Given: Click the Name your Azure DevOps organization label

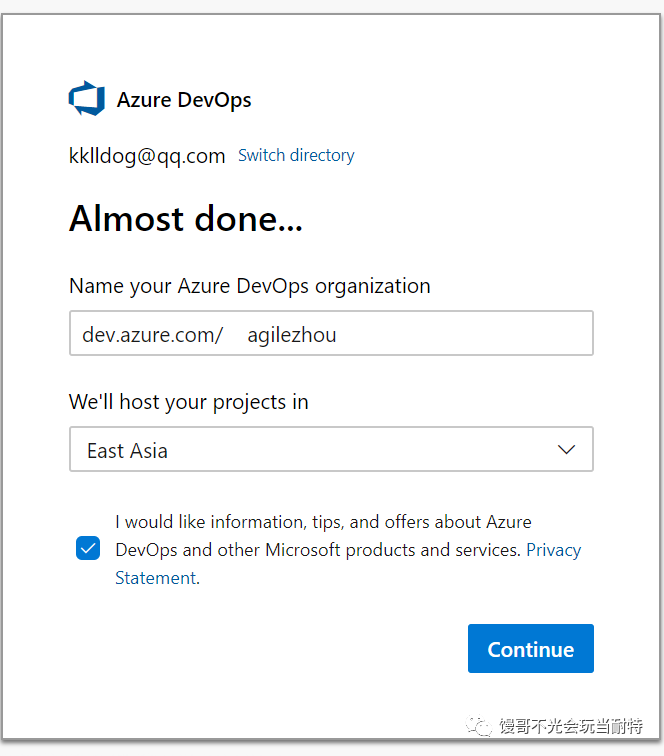Looking at the screenshot, I should 250,286.
